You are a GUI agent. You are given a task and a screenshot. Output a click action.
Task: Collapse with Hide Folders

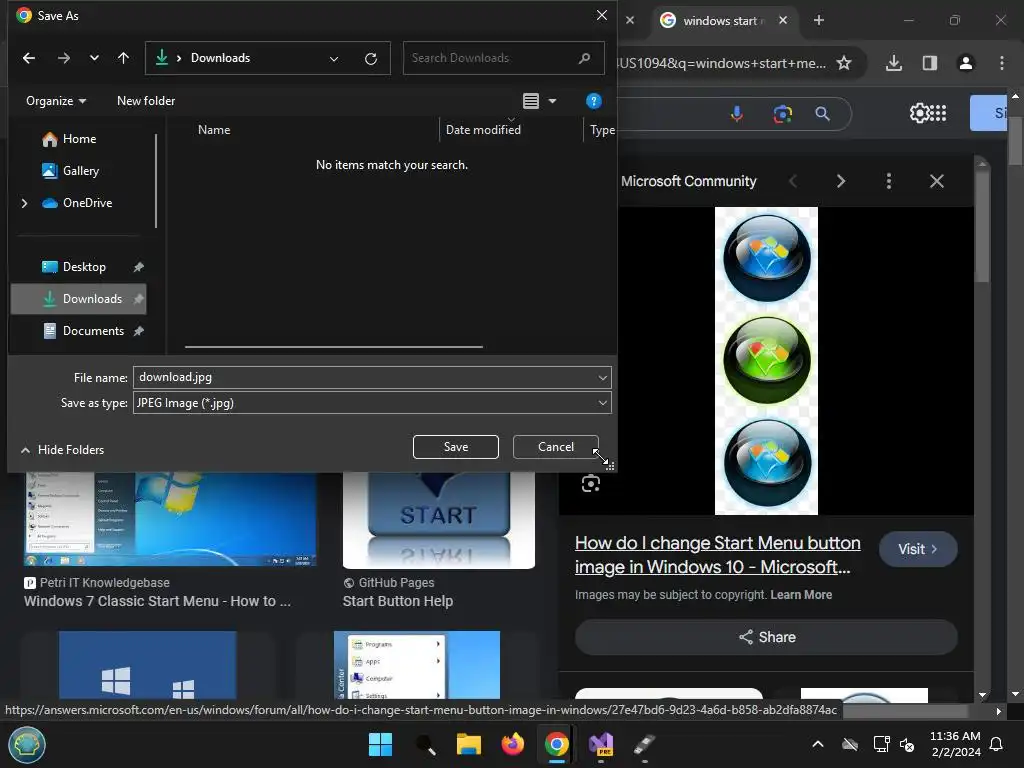coord(63,449)
